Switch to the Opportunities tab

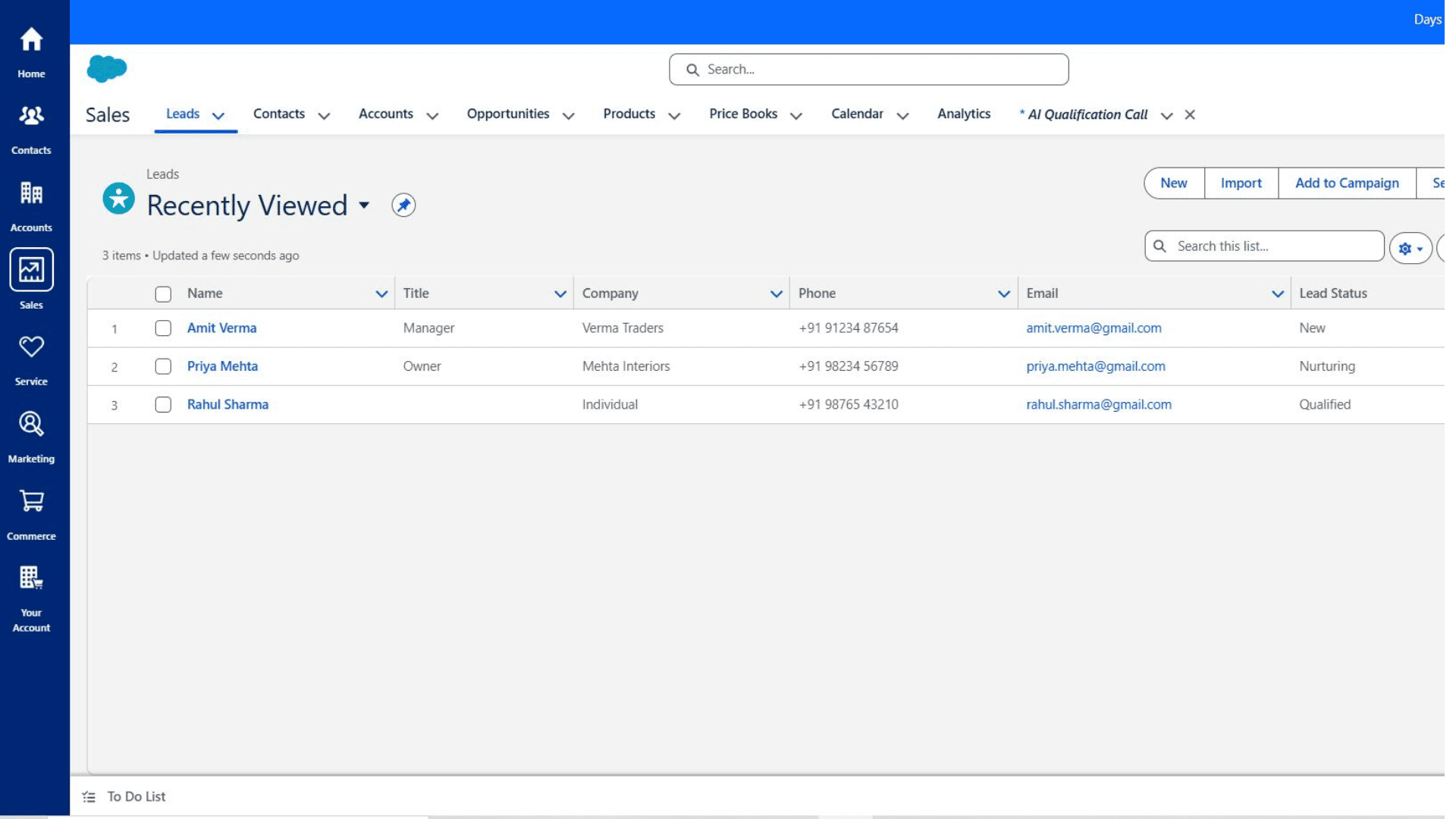[x=508, y=114]
